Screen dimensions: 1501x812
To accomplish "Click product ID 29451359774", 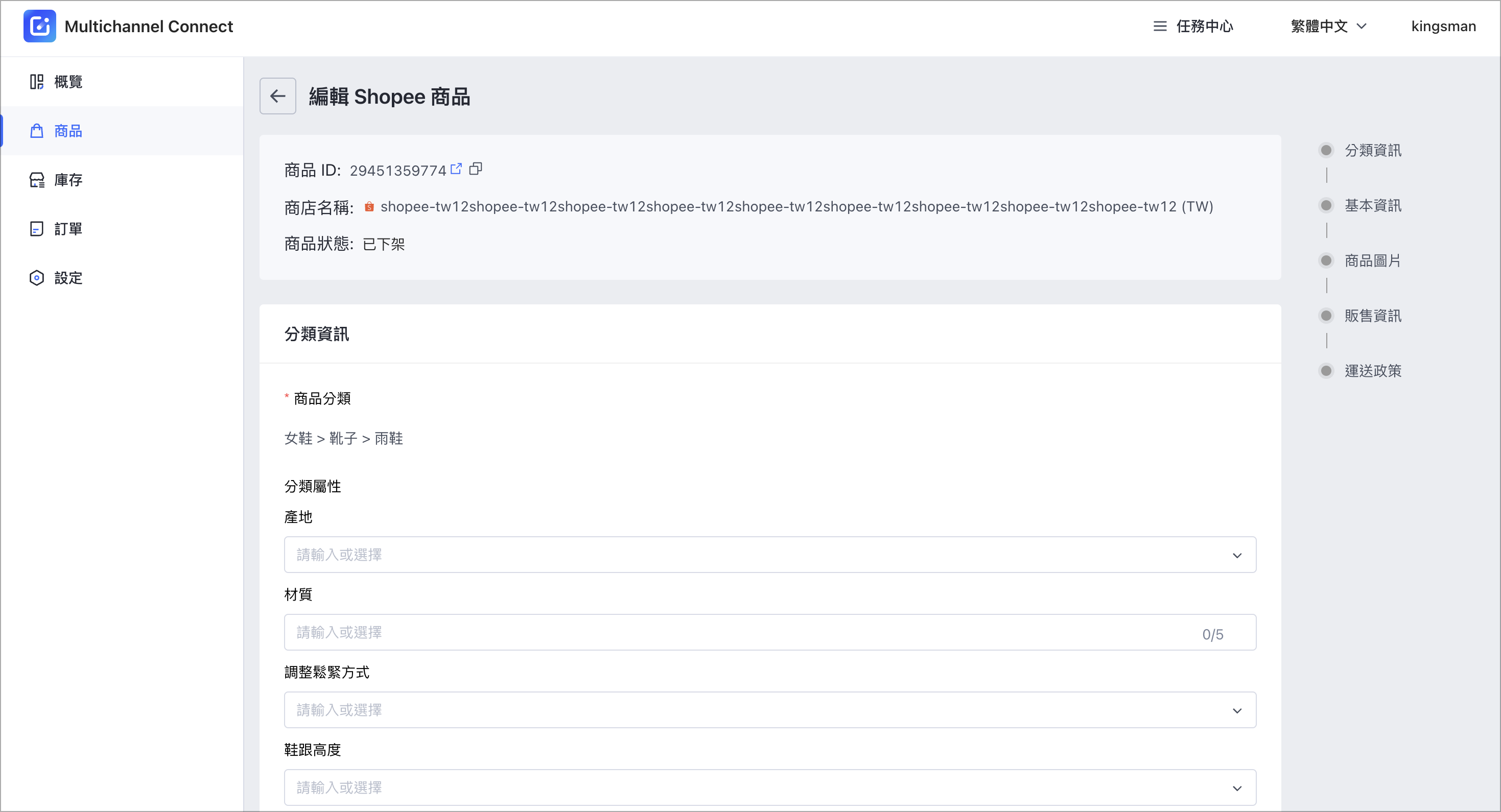I will click(x=397, y=170).
